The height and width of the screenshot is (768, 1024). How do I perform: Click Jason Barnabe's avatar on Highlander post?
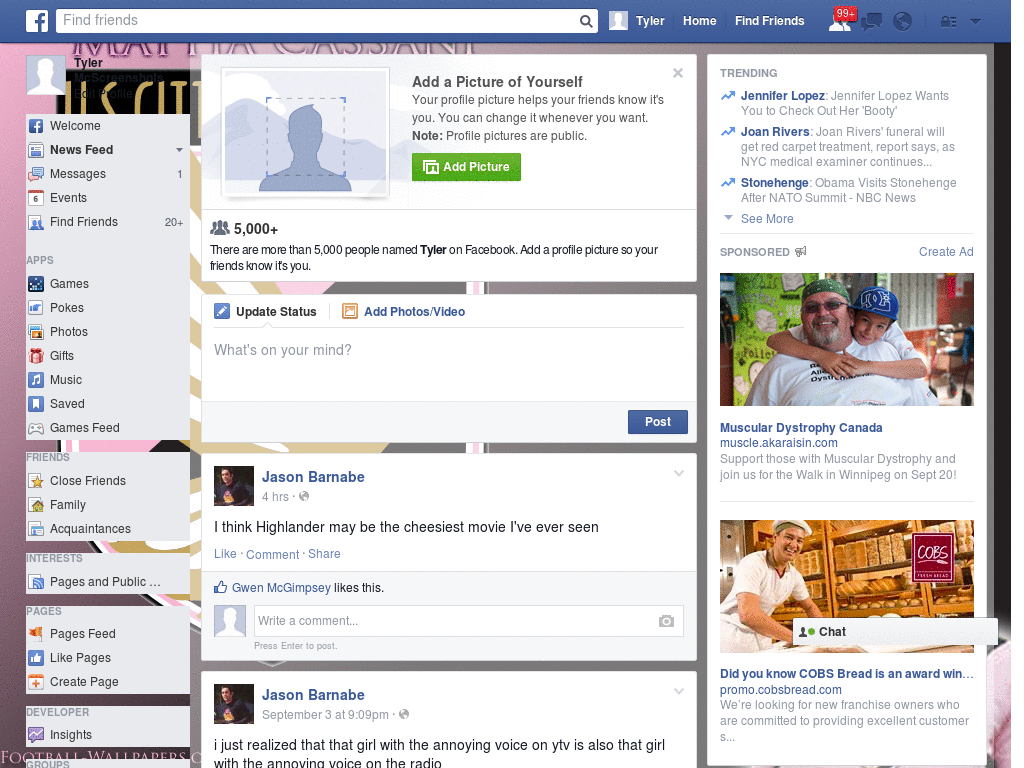pos(234,486)
